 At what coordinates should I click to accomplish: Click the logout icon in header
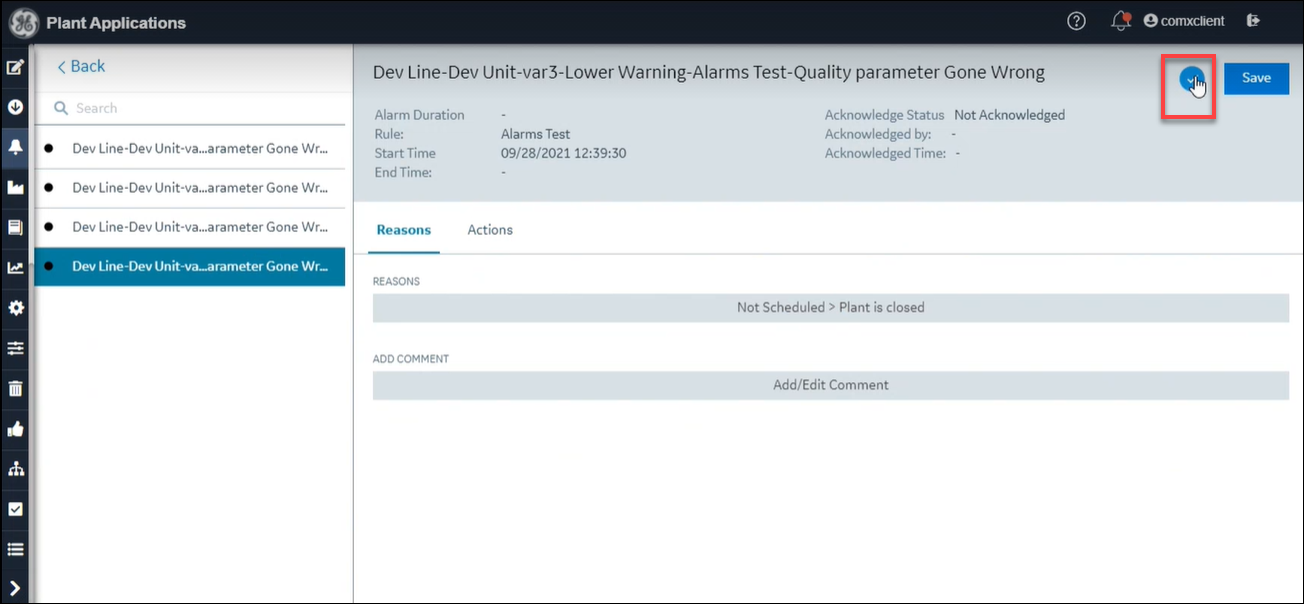click(x=1253, y=21)
